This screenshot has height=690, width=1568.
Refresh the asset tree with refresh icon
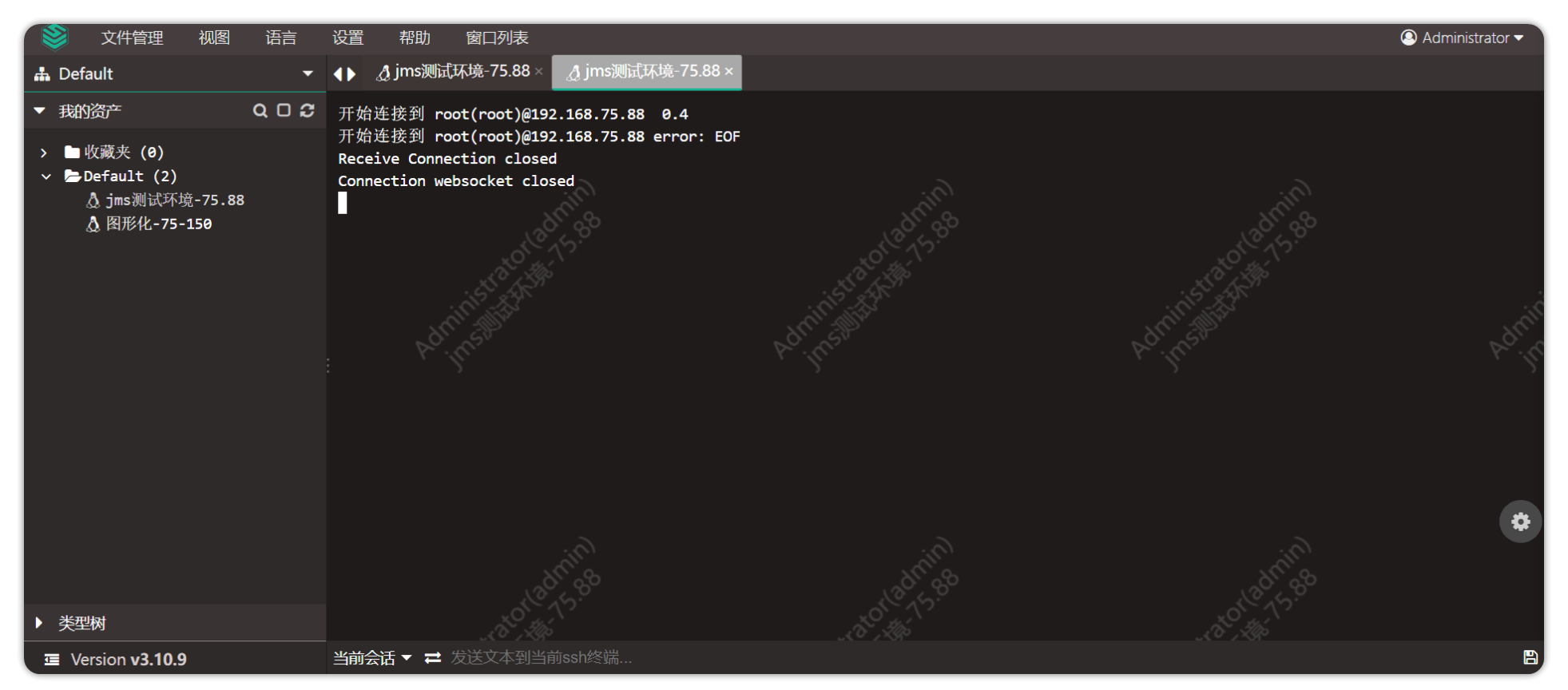tap(307, 110)
